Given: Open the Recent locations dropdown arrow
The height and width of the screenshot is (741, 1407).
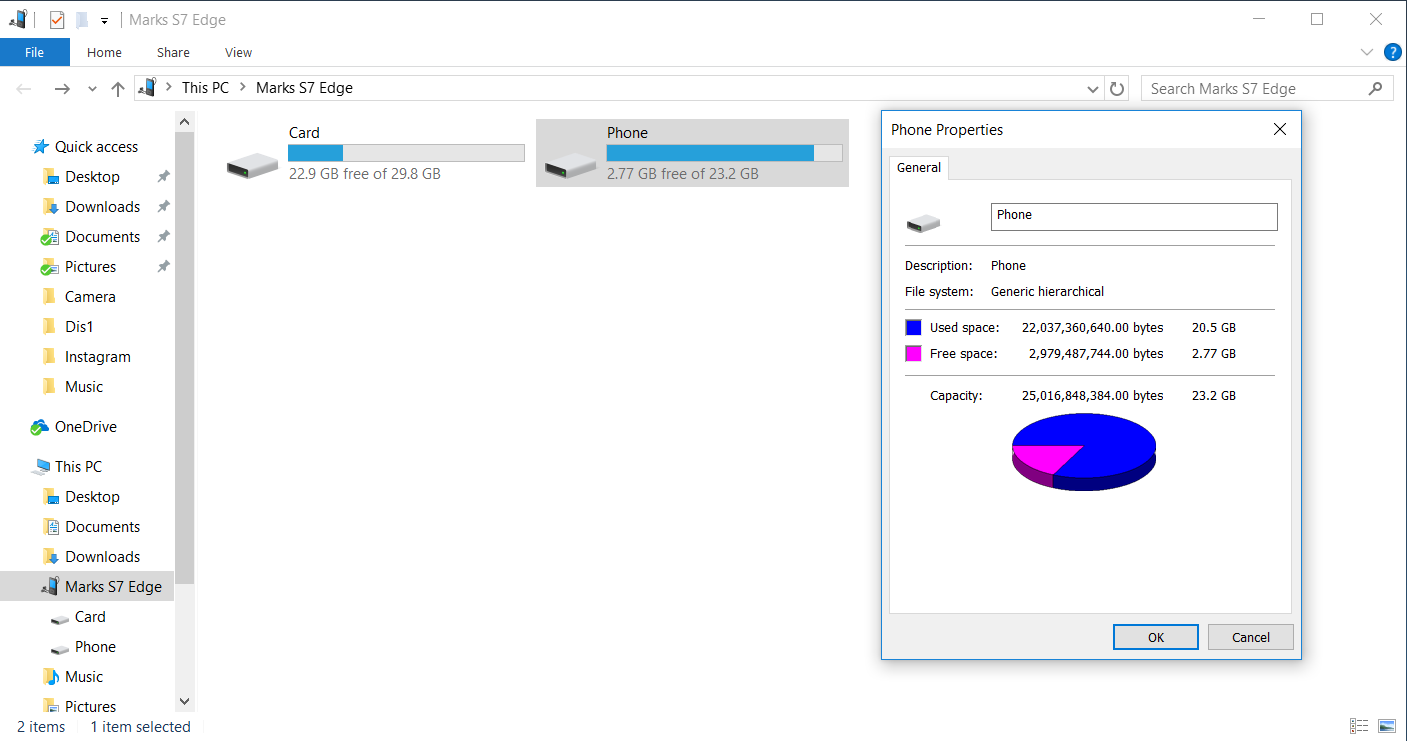Looking at the screenshot, I should pyautogui.click(x=92, y=89).
